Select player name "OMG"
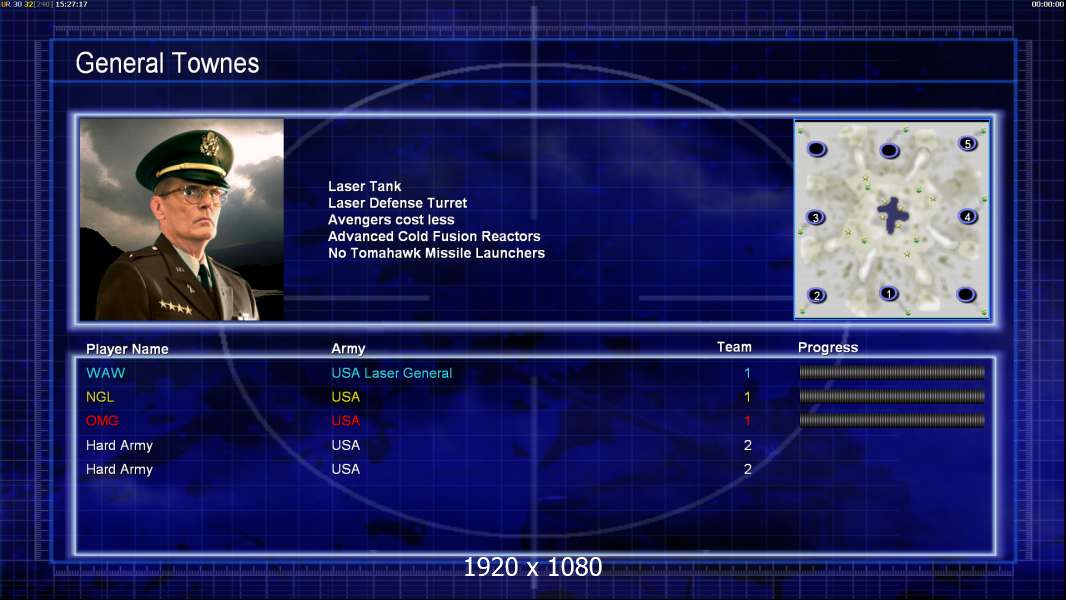The height and width of the screenshot is (600, 1066). click(x=102, y=421)
